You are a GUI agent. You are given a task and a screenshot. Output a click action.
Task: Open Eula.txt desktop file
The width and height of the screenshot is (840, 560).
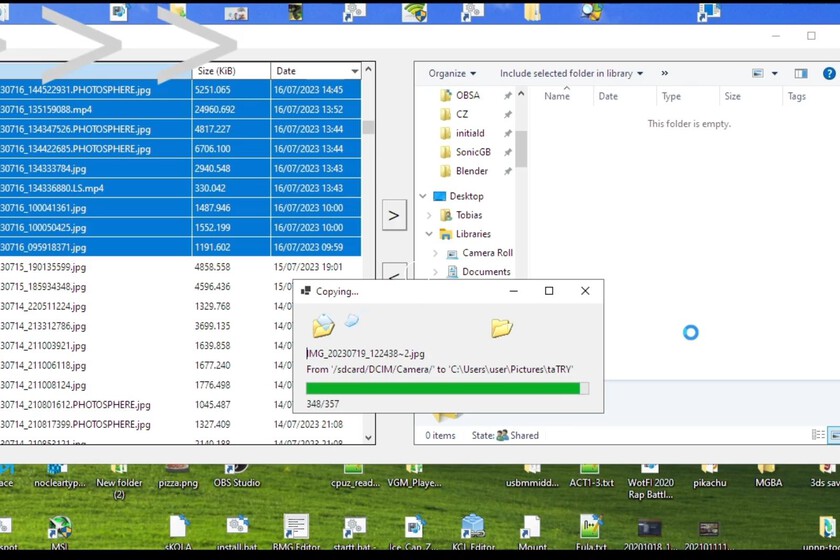click(591, 533)
